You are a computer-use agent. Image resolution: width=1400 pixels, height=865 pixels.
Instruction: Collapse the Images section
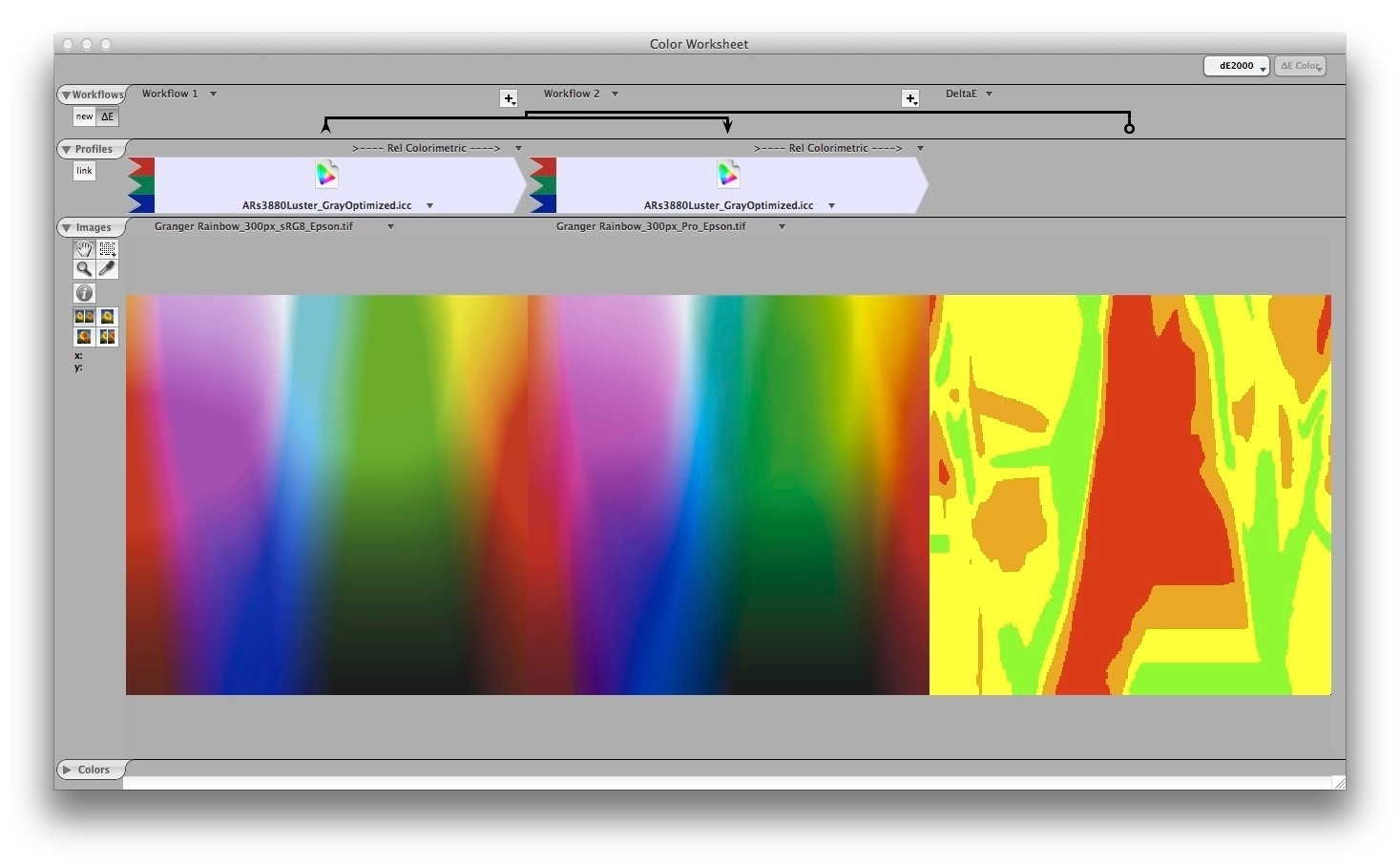[66, 227]
